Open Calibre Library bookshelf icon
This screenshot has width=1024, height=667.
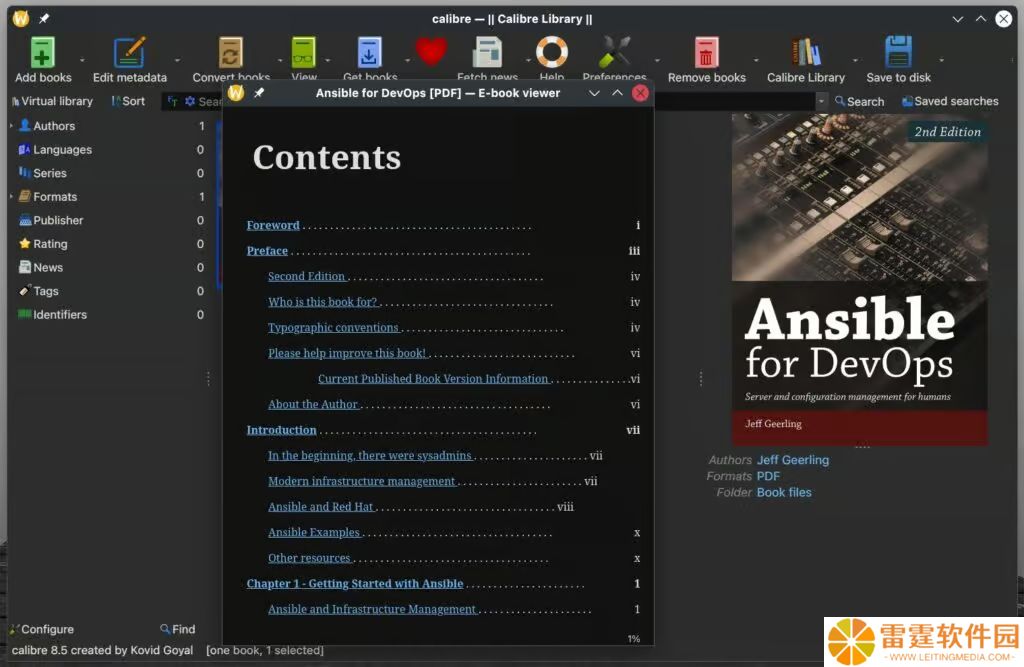(806, 52)
